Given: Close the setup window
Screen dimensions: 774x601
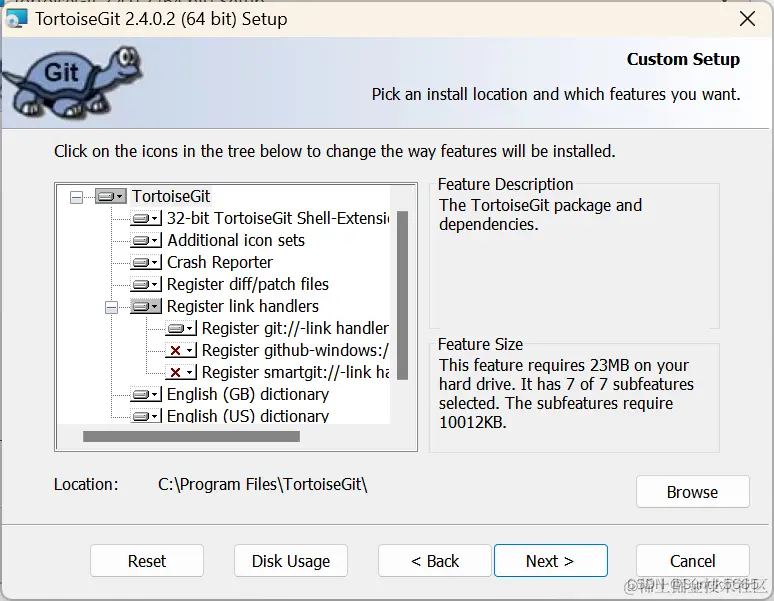Looking at the screenshot, I should point(747,19).
